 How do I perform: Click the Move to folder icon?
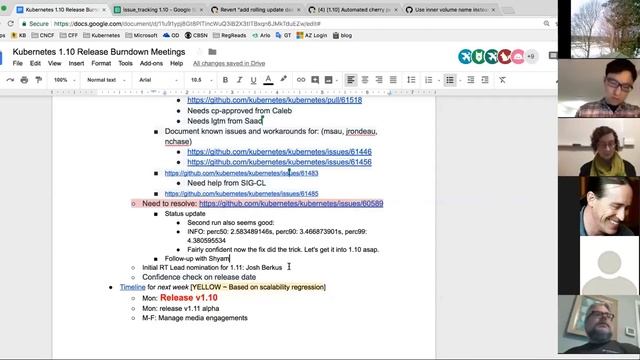pyautogui.click(x=212, y=52)
